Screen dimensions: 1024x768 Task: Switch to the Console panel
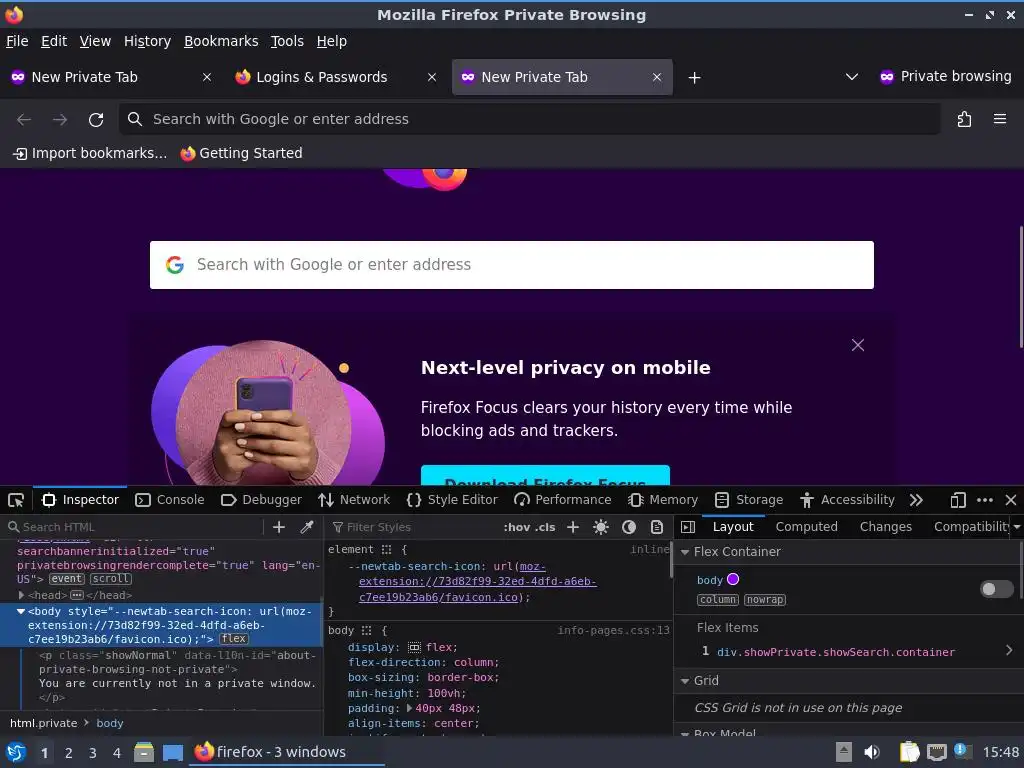click(x=170, y=500)
